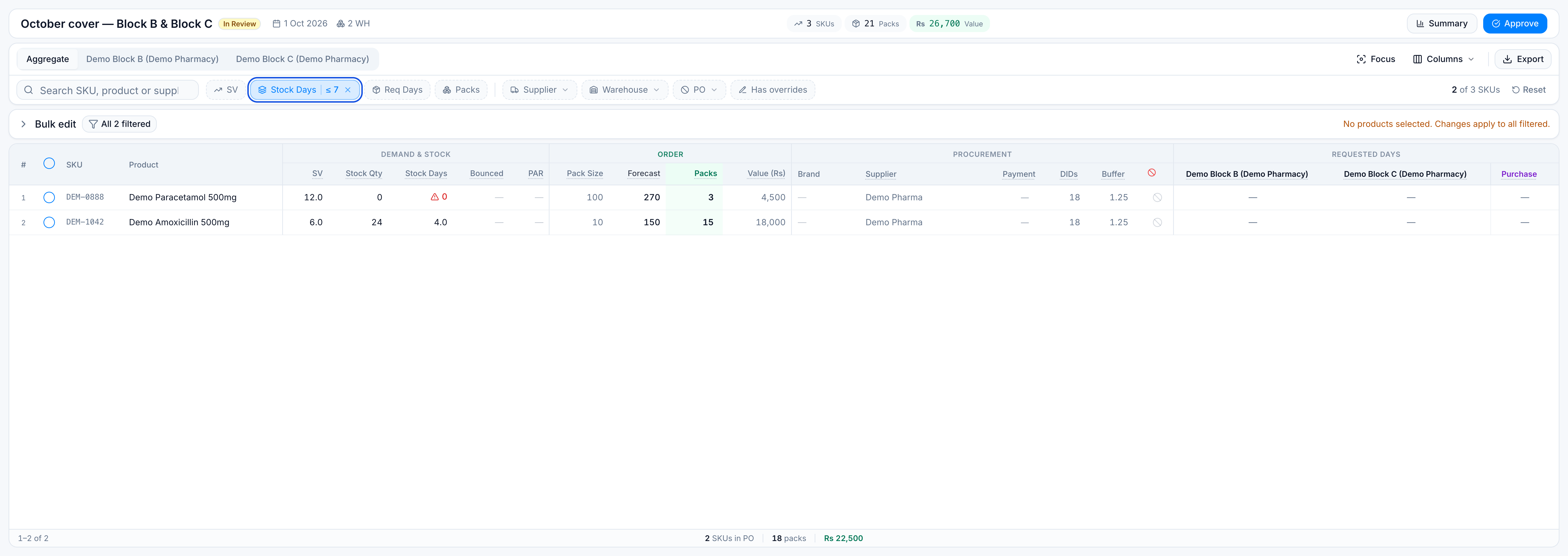The width and height of the screenshot is (1568, 556).
Task: Click the All 2 filtered chip
Action: point(119,124)
